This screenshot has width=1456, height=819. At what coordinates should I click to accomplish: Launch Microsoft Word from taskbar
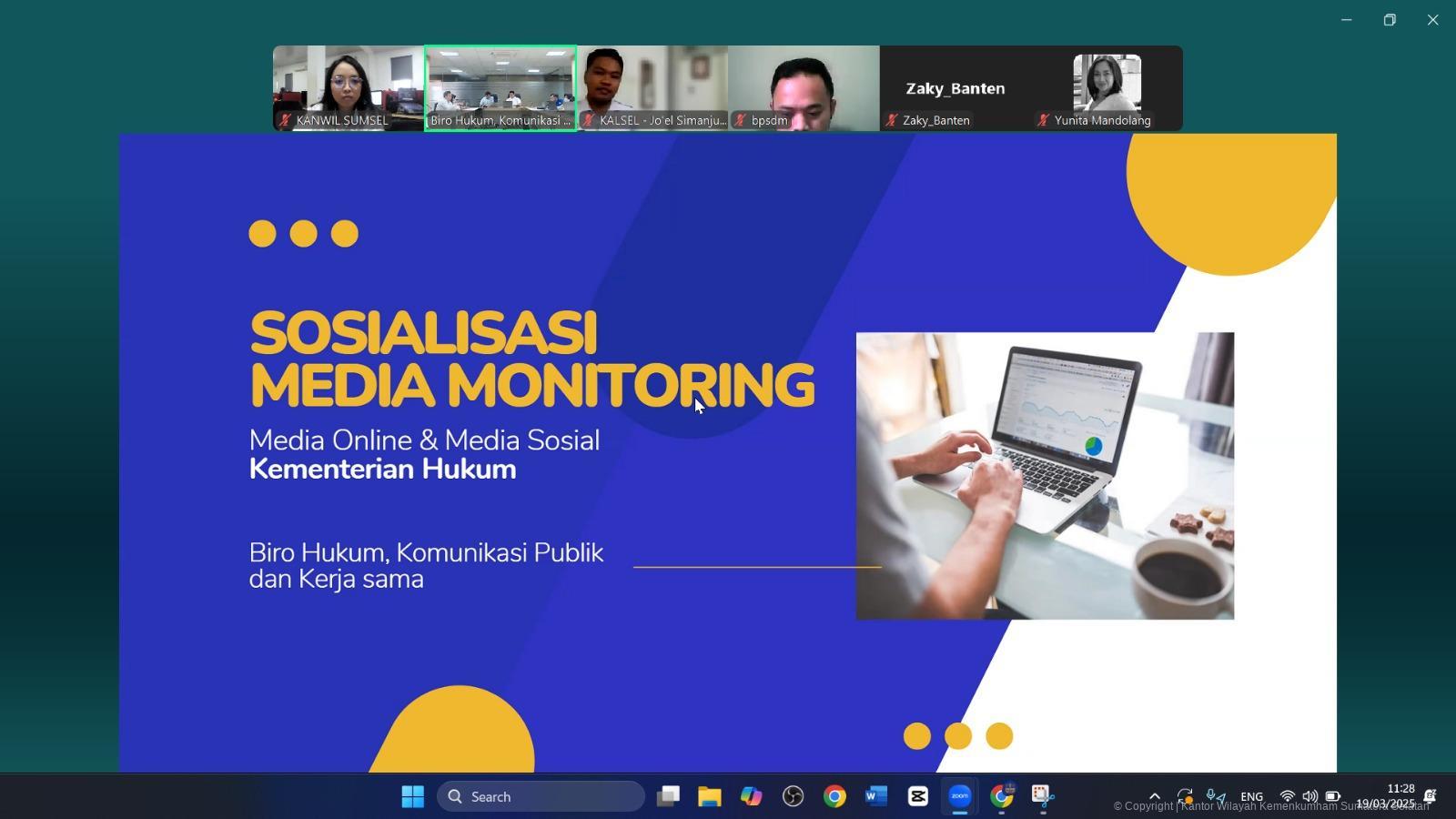pos(875,796)
